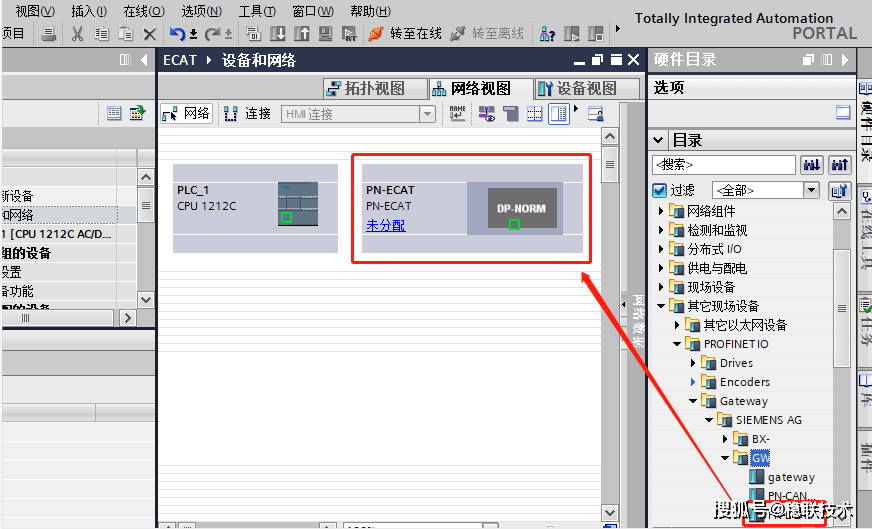Click the Start simulation monitor icon
The height and width of the screenshot is (529, 872).
coord(325,34)
